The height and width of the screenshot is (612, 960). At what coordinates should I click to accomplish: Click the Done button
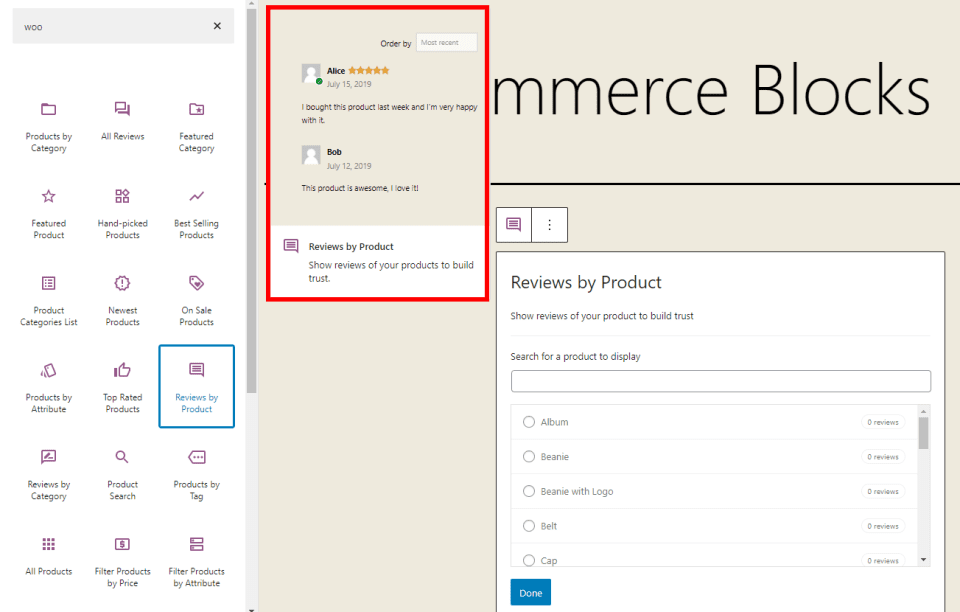point(530,592)
